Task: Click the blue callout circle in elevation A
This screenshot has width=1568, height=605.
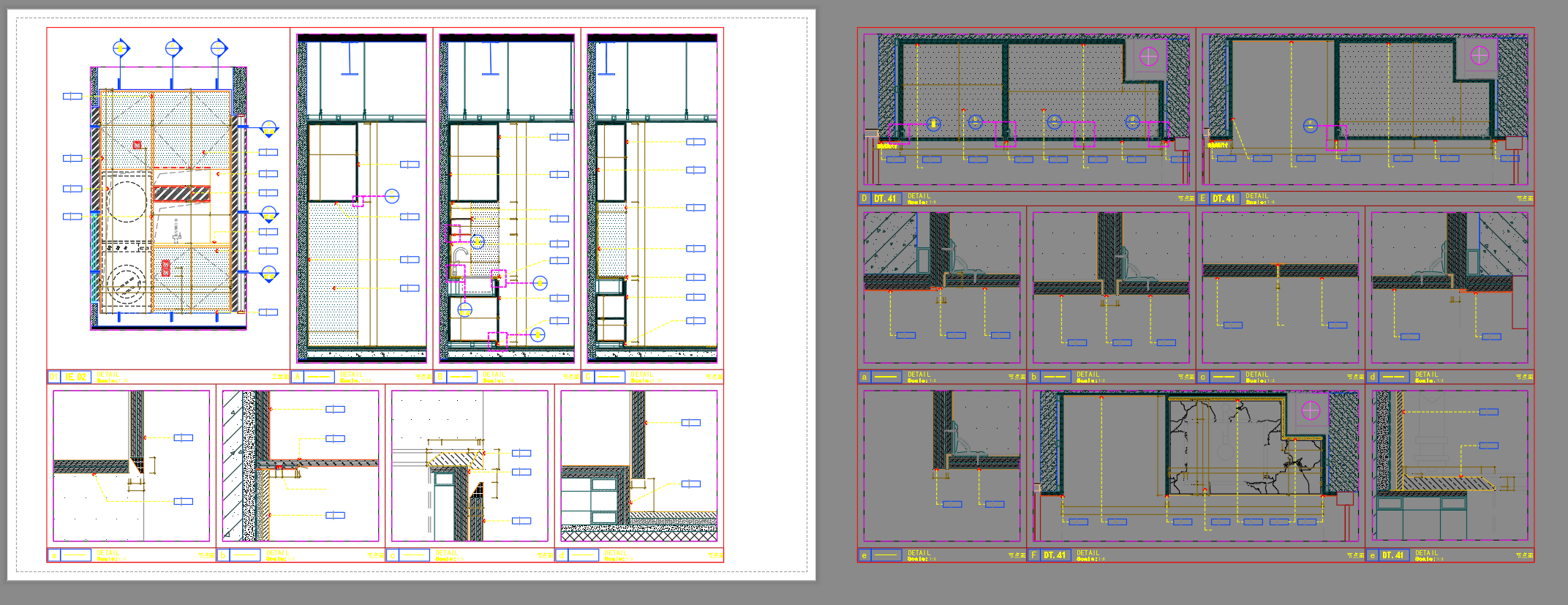Action: (x=392, y=196)
